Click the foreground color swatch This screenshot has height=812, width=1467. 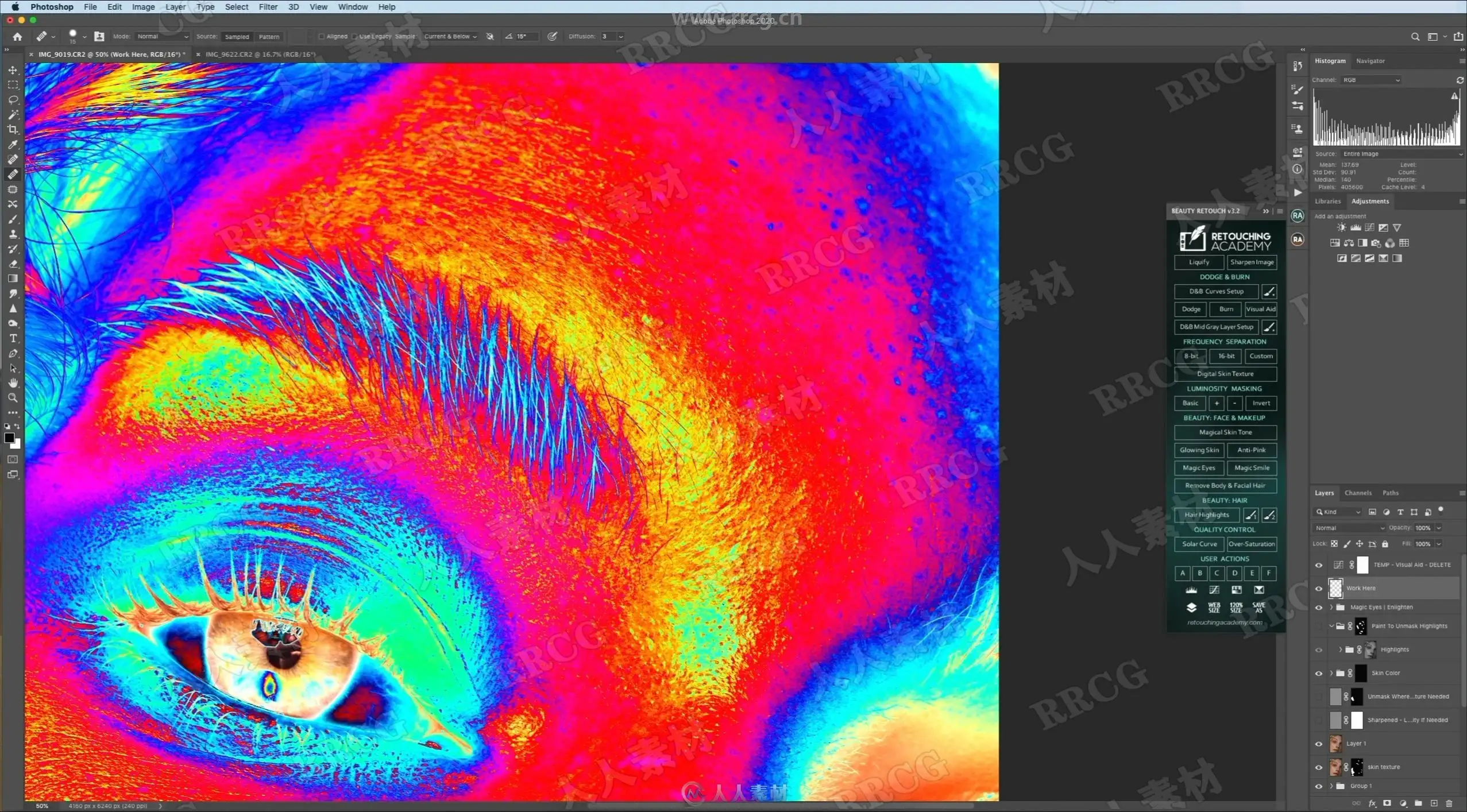(9, 438)
